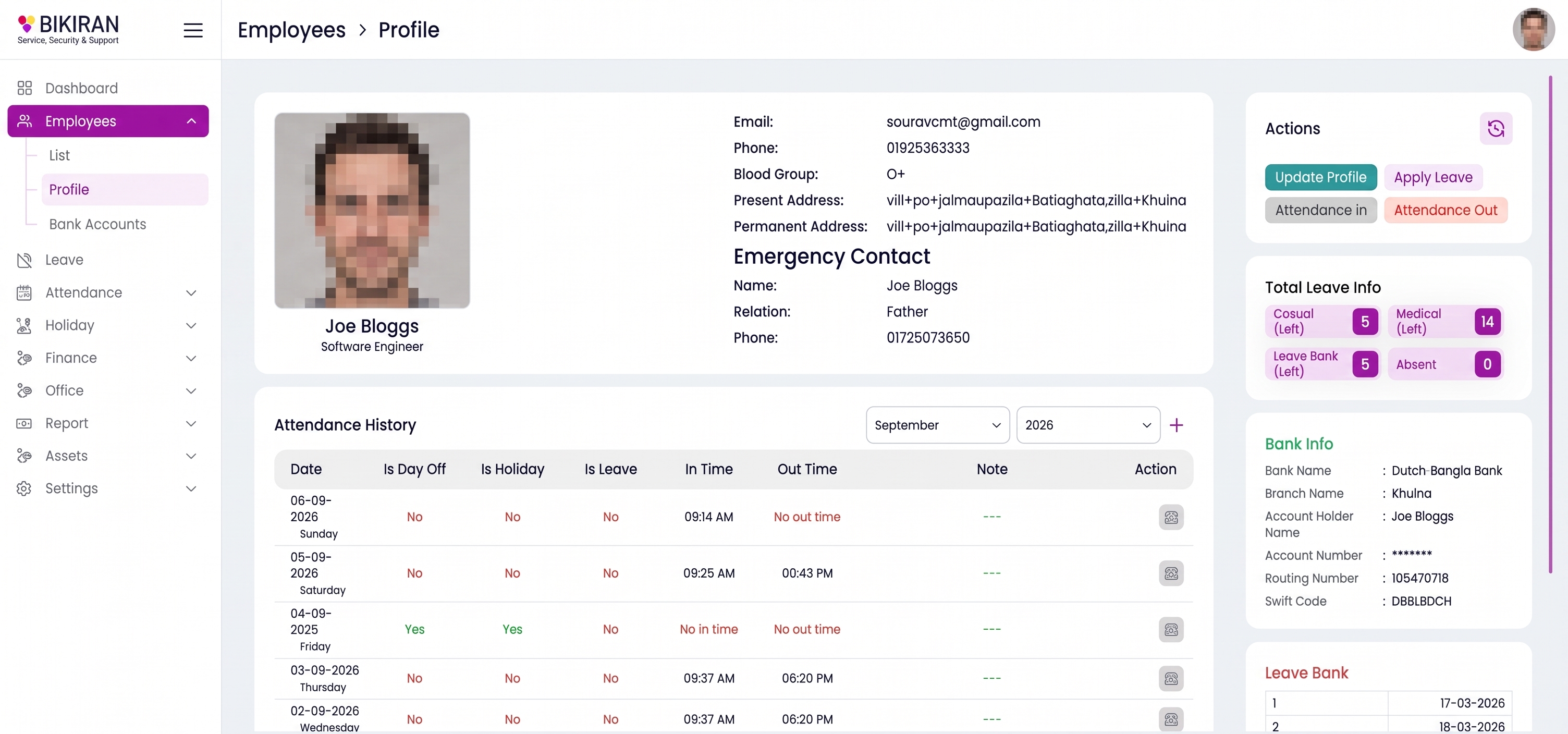Click the plus icon beside year selector
The image size is (1568, 734).
click(x=1176, y=425)
